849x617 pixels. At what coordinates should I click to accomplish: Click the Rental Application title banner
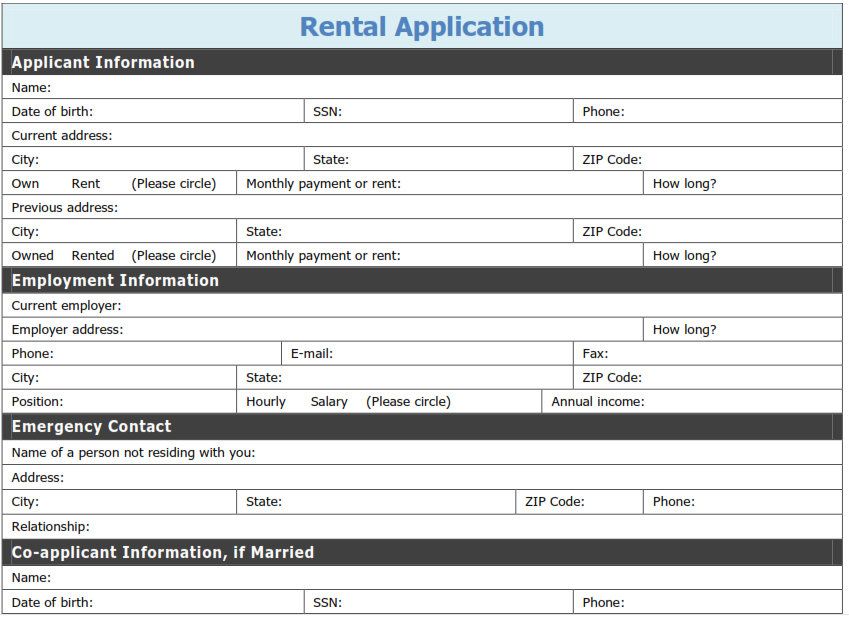coord(422,27)
